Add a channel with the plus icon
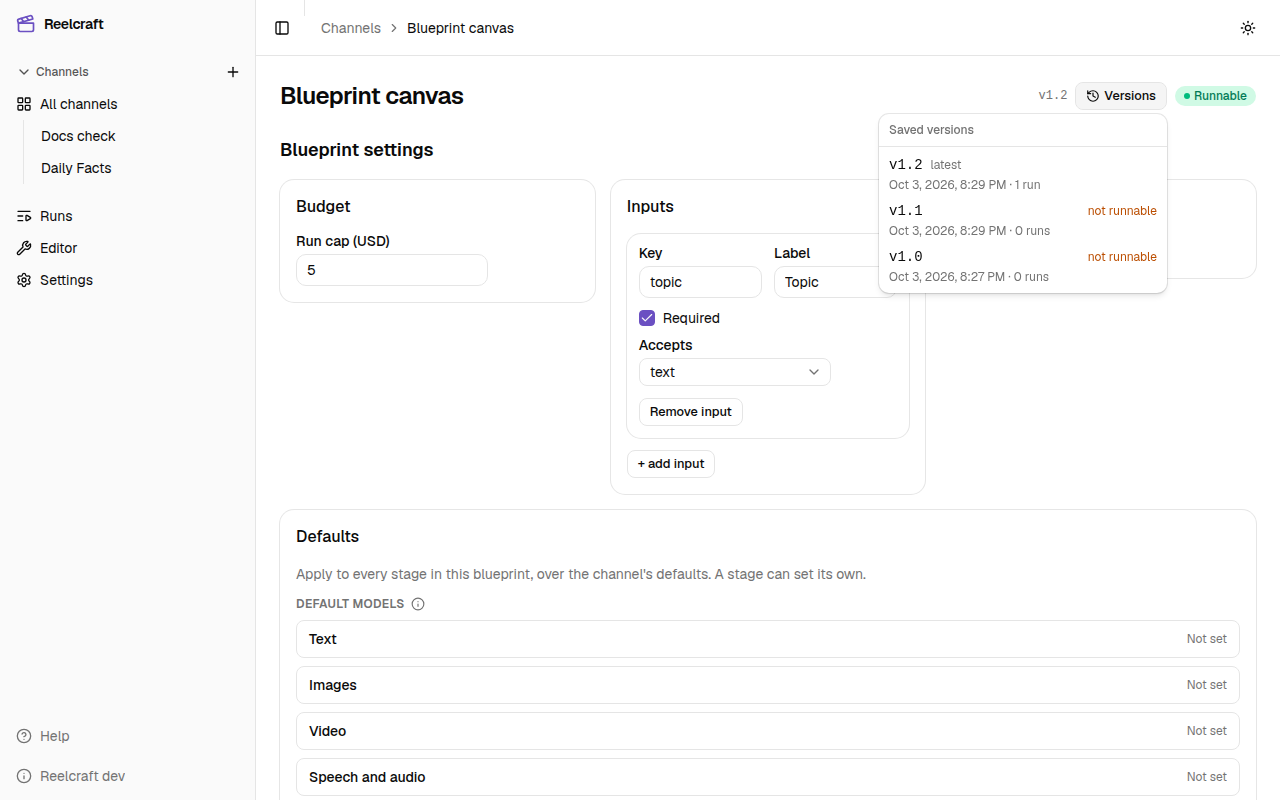1280x800 pixels. 233,72
